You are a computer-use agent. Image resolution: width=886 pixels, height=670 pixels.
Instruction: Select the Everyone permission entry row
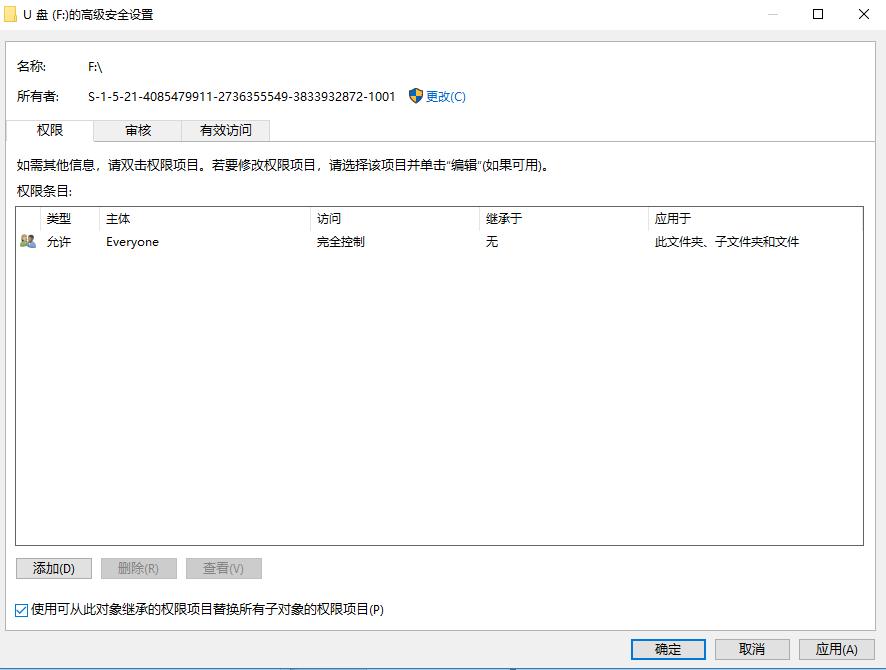click(x=300, y=241)
